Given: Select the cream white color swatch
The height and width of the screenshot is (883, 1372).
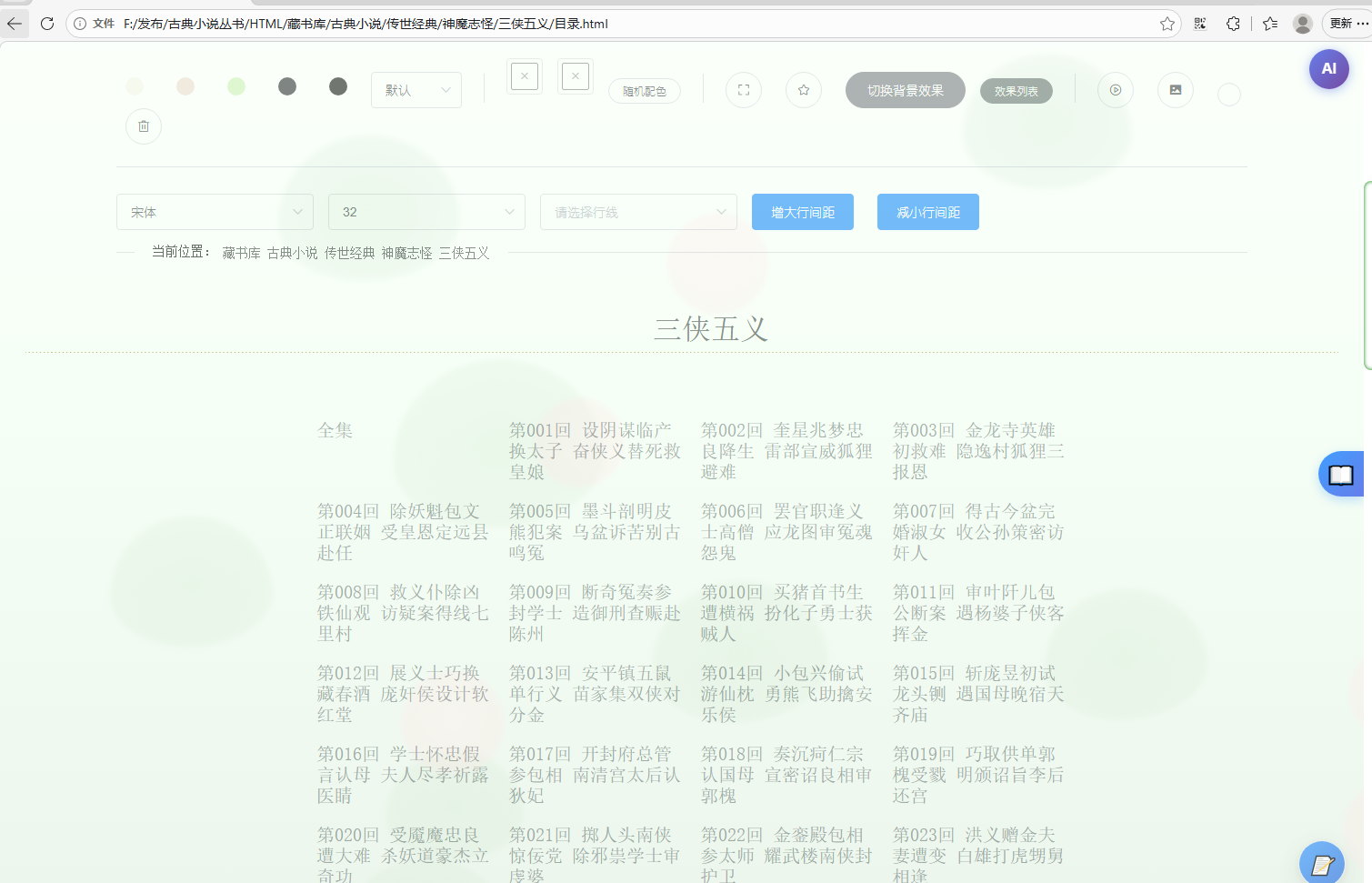Looking at the screenshot, I should pyautogui.click(x=135, y=86).
